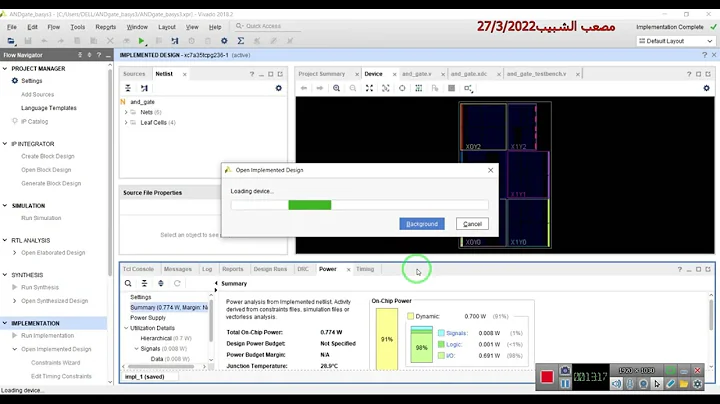
Task: Click the help question mark in Flow Navigator
Action: pyautogui.click(x=99, y=55)
